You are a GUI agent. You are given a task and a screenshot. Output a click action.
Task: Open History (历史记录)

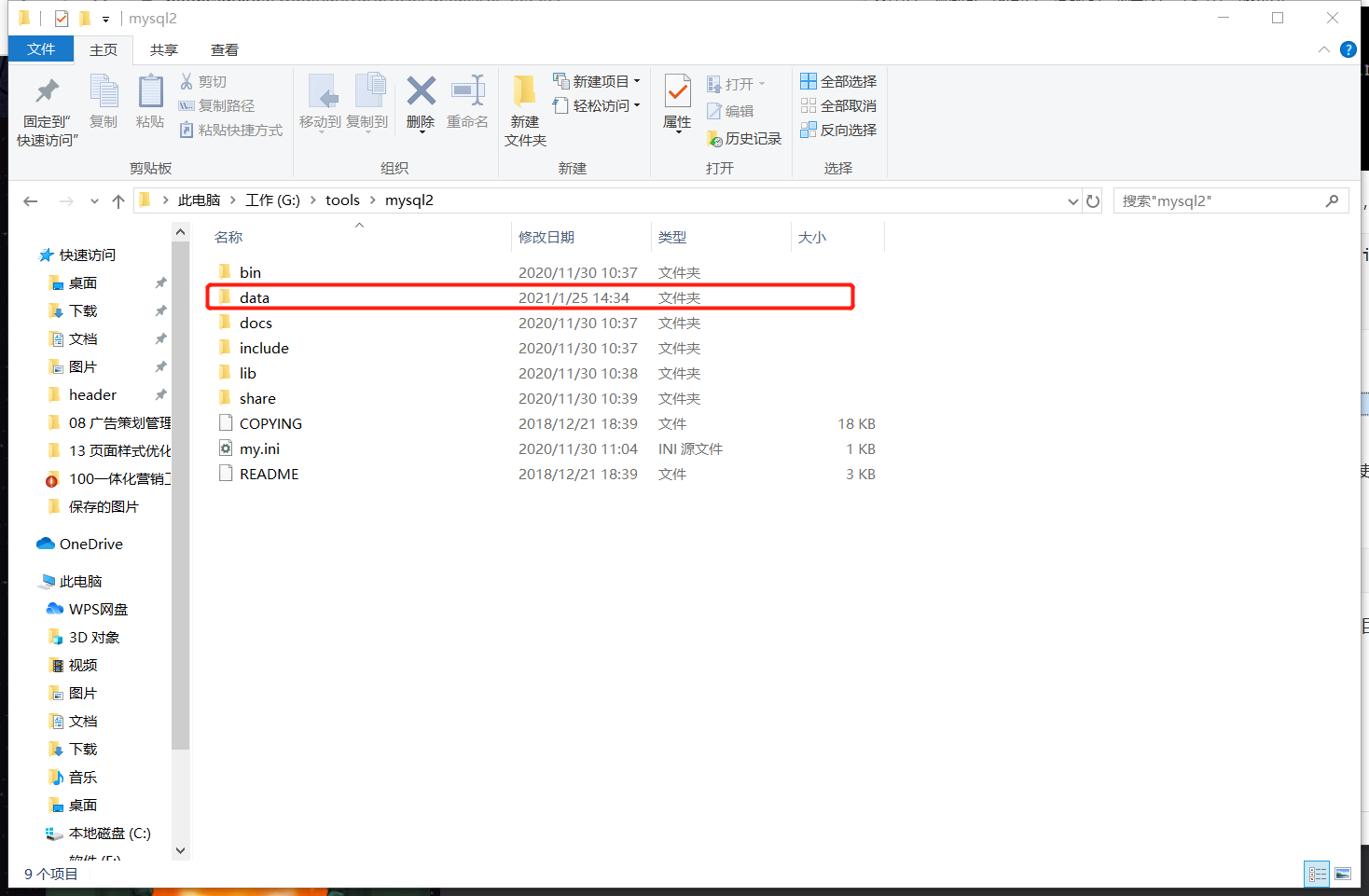pyautogui.click(x=744, y=139)
